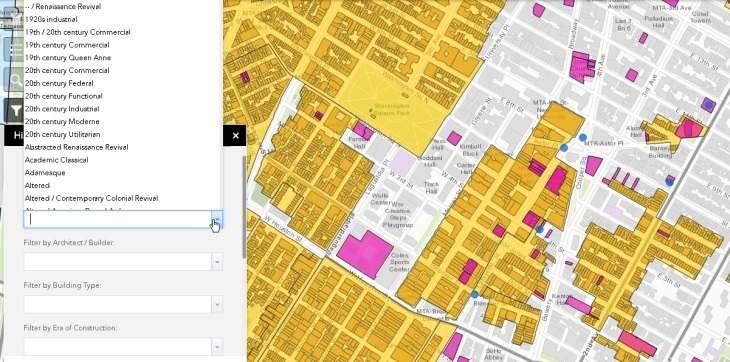Open the Era of Construction dropdown arrow
730x362 pixels.
coord(217,347)
